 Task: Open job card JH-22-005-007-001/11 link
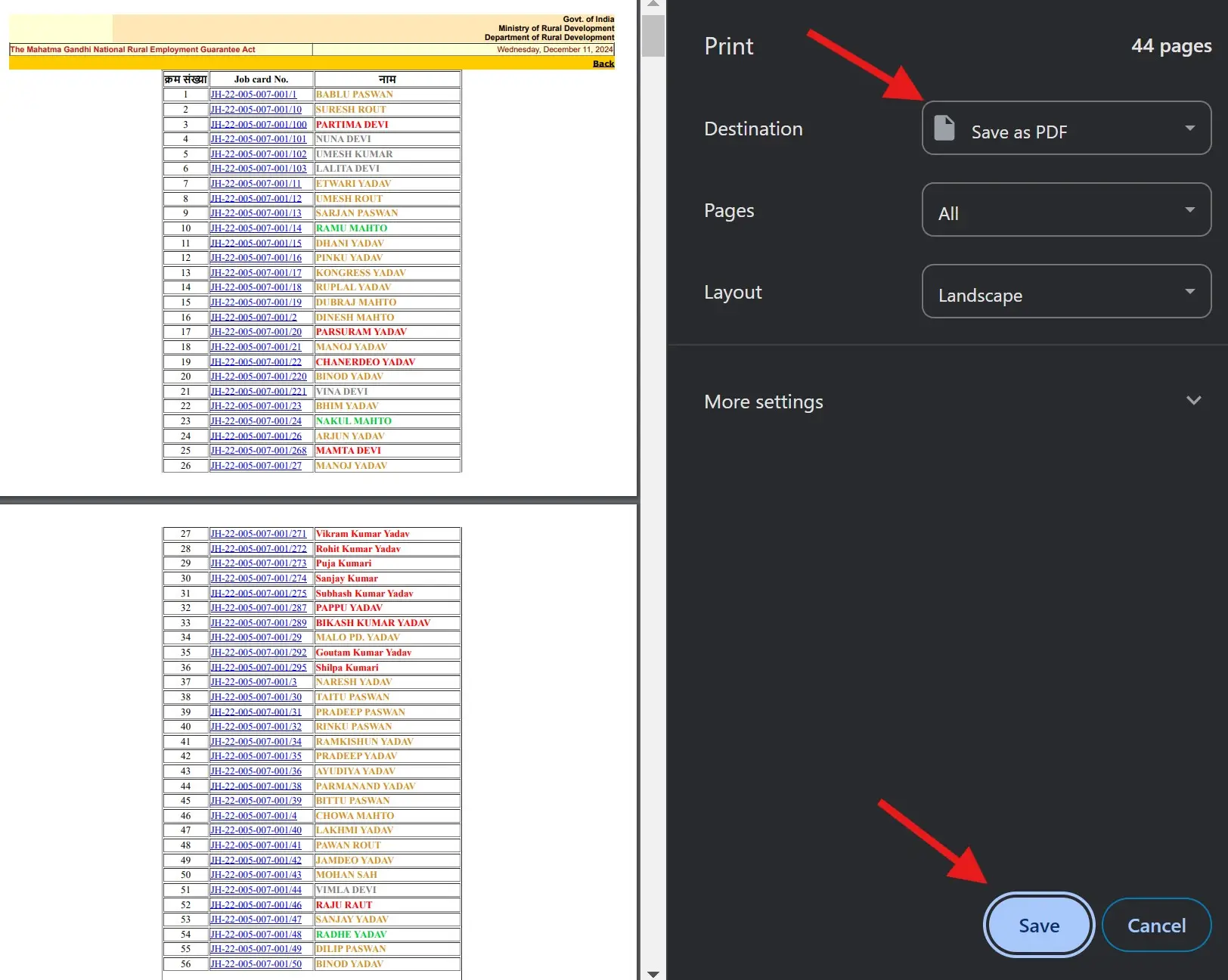click(x=256, y=184)
